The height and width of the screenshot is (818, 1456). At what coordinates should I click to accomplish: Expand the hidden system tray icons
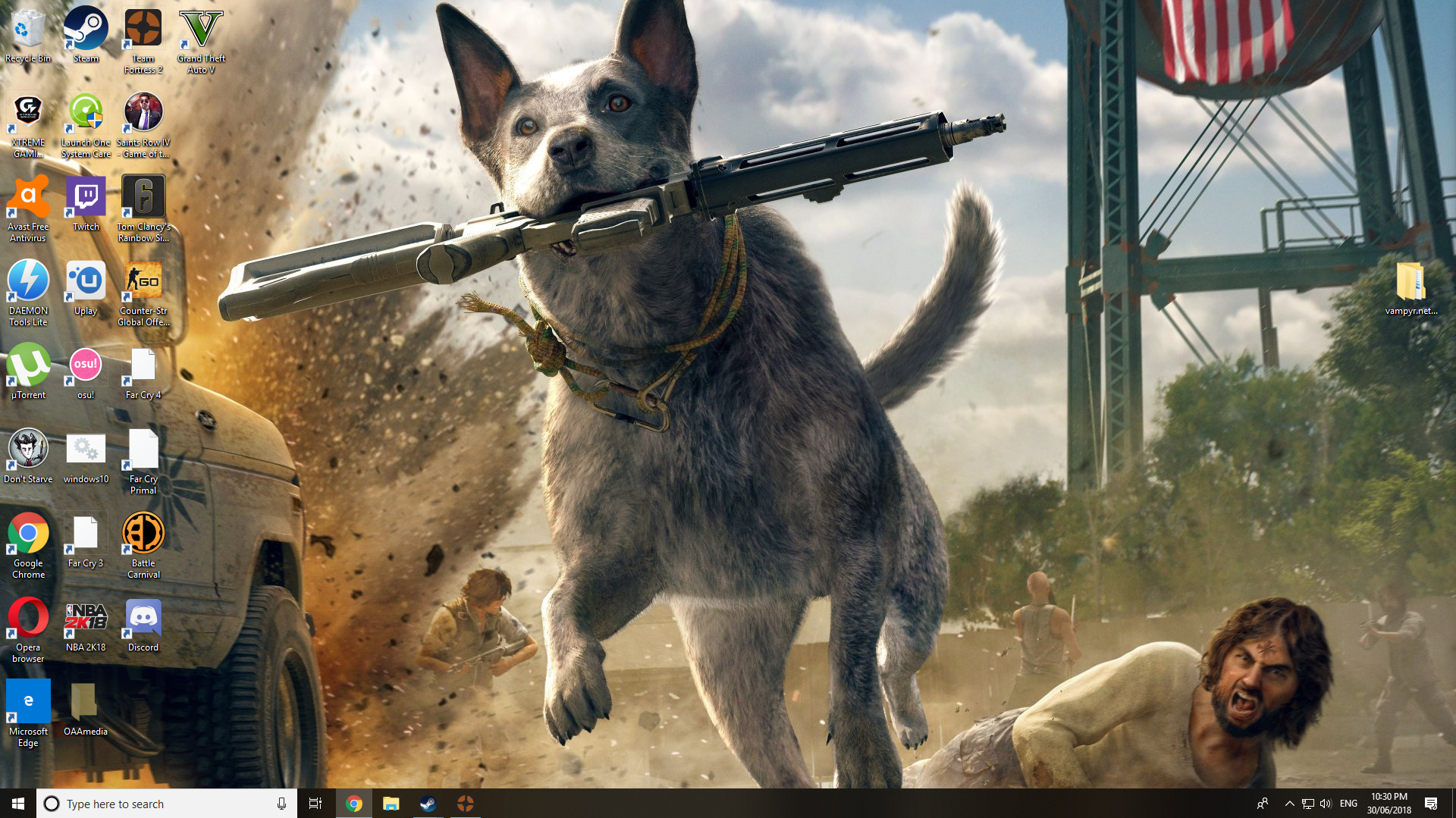coord(1289,804)
